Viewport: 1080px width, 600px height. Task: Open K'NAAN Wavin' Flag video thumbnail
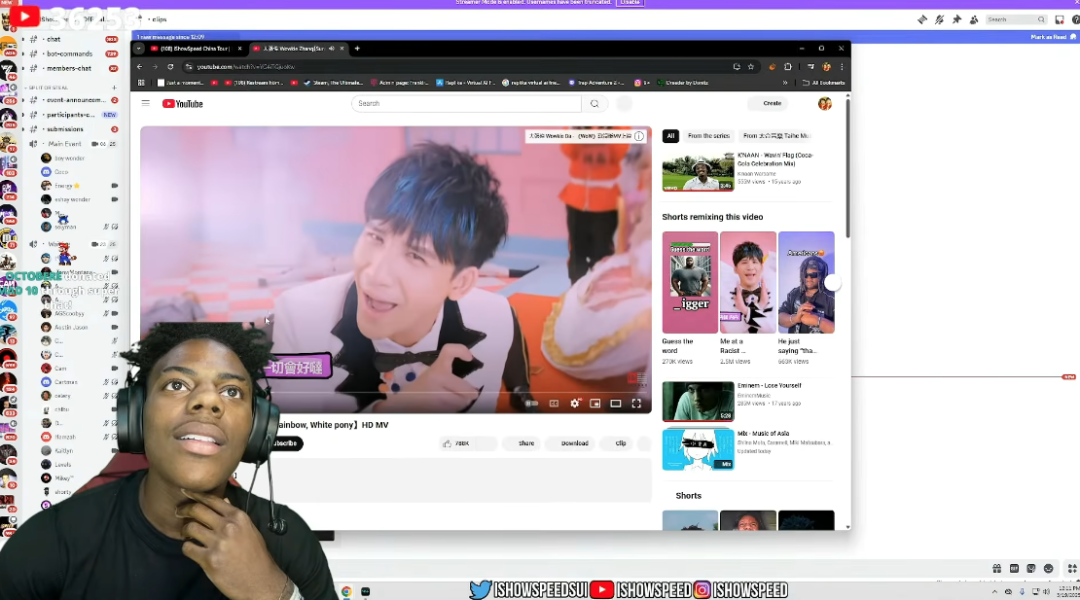pyautogui.click(x=698, y=171)
